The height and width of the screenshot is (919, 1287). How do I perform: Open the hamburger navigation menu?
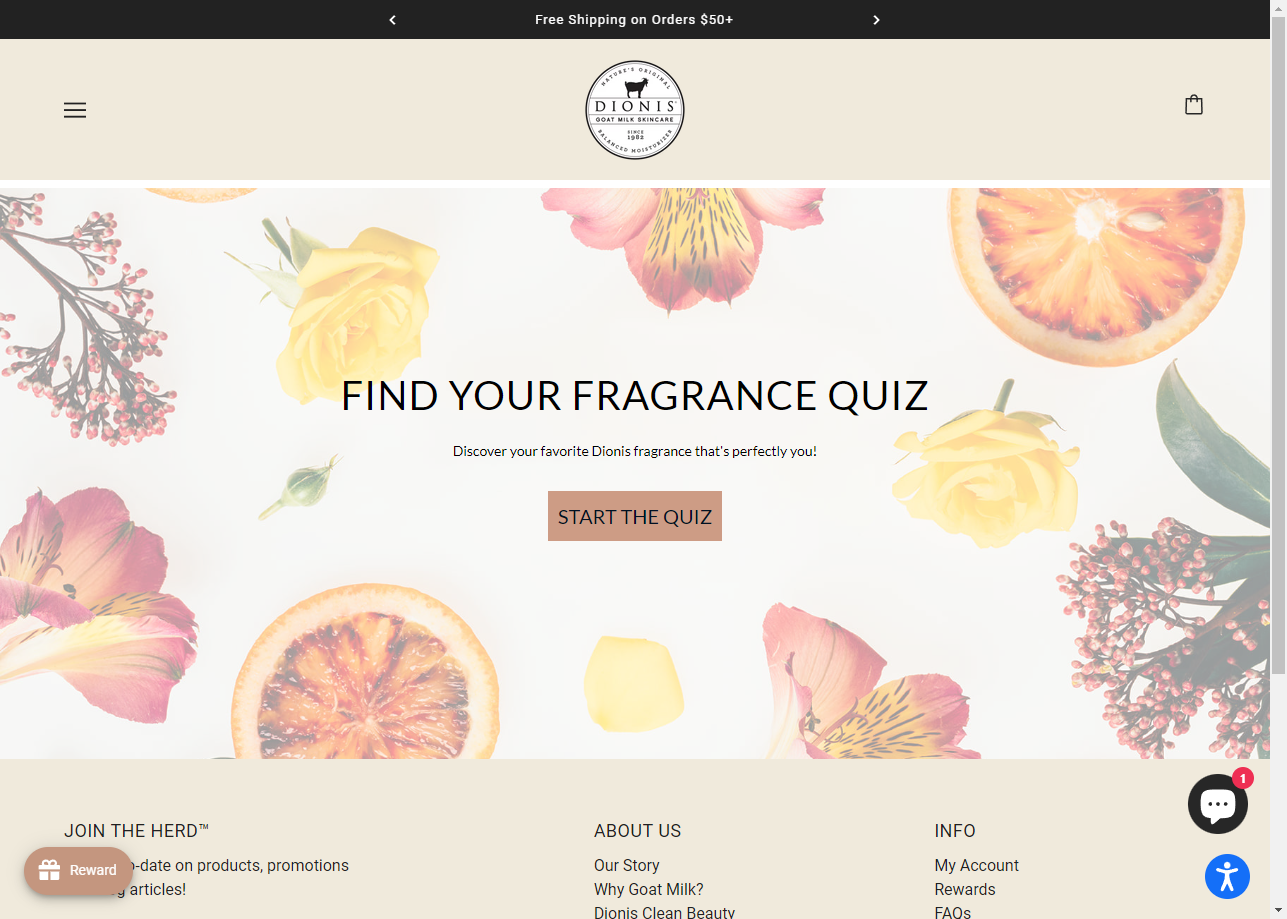[75, 110]
